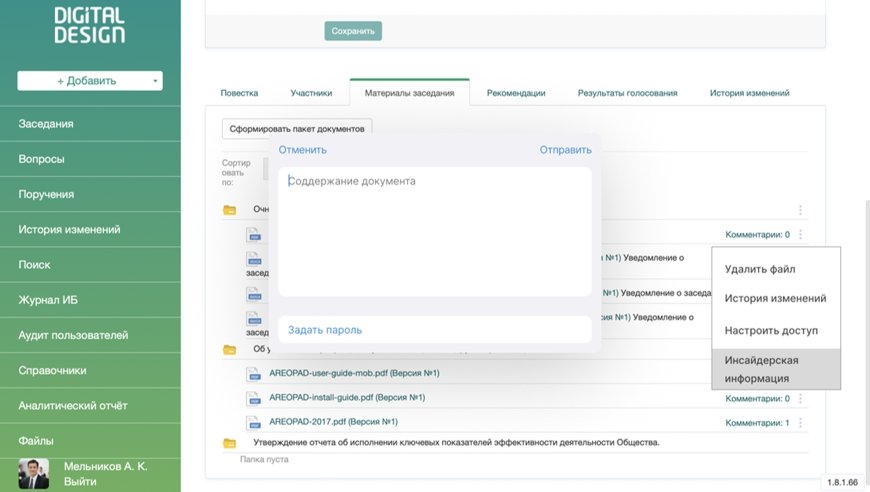The image size is (870, 492).
Task: Click the 'Задать пароль' field
Action: pos(435,330)
